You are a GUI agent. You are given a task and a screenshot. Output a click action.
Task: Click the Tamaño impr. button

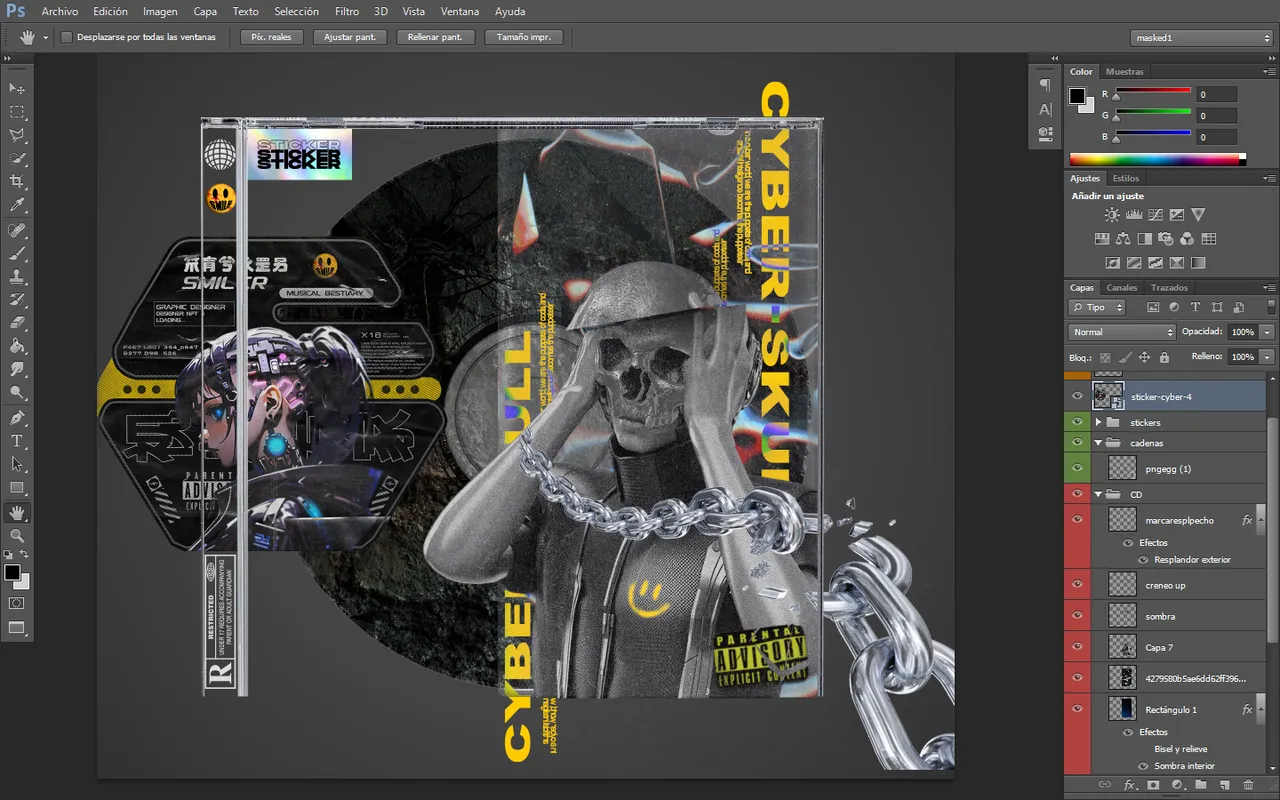point(524,37)
